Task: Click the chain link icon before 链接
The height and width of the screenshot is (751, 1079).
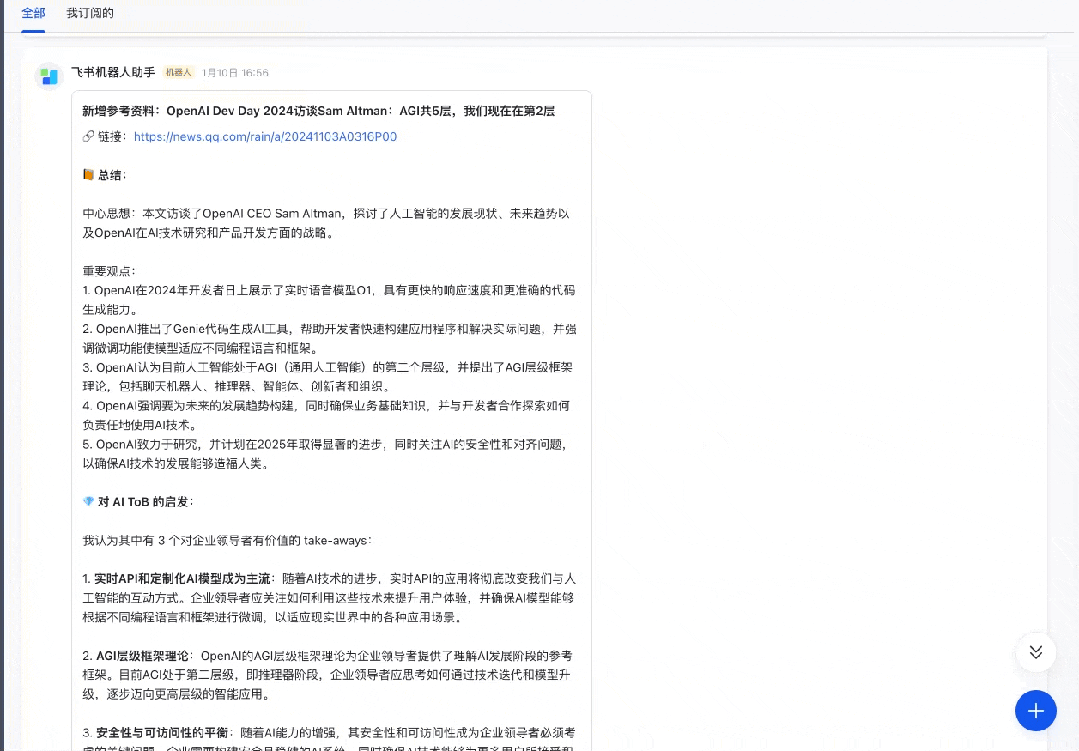Action: (88, 137)
